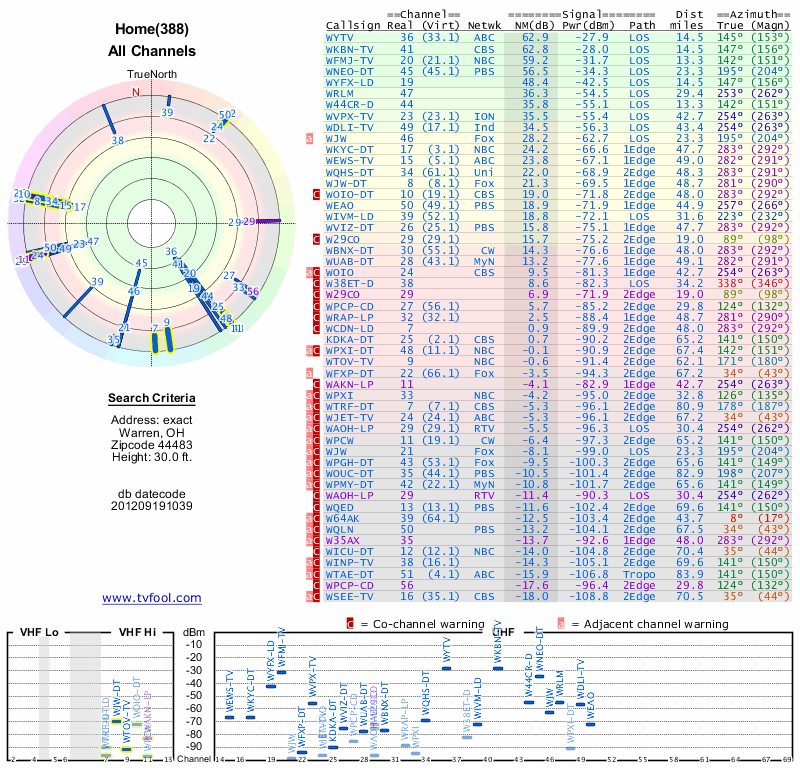The width and height of the screenshot is (800, 768).
Task: Select the purple channel 29 bar on radar
Action: 264,222
